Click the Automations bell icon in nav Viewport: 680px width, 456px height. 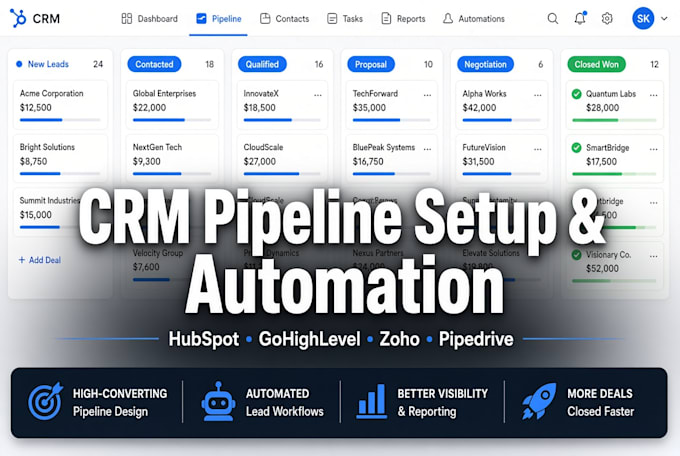448,19
